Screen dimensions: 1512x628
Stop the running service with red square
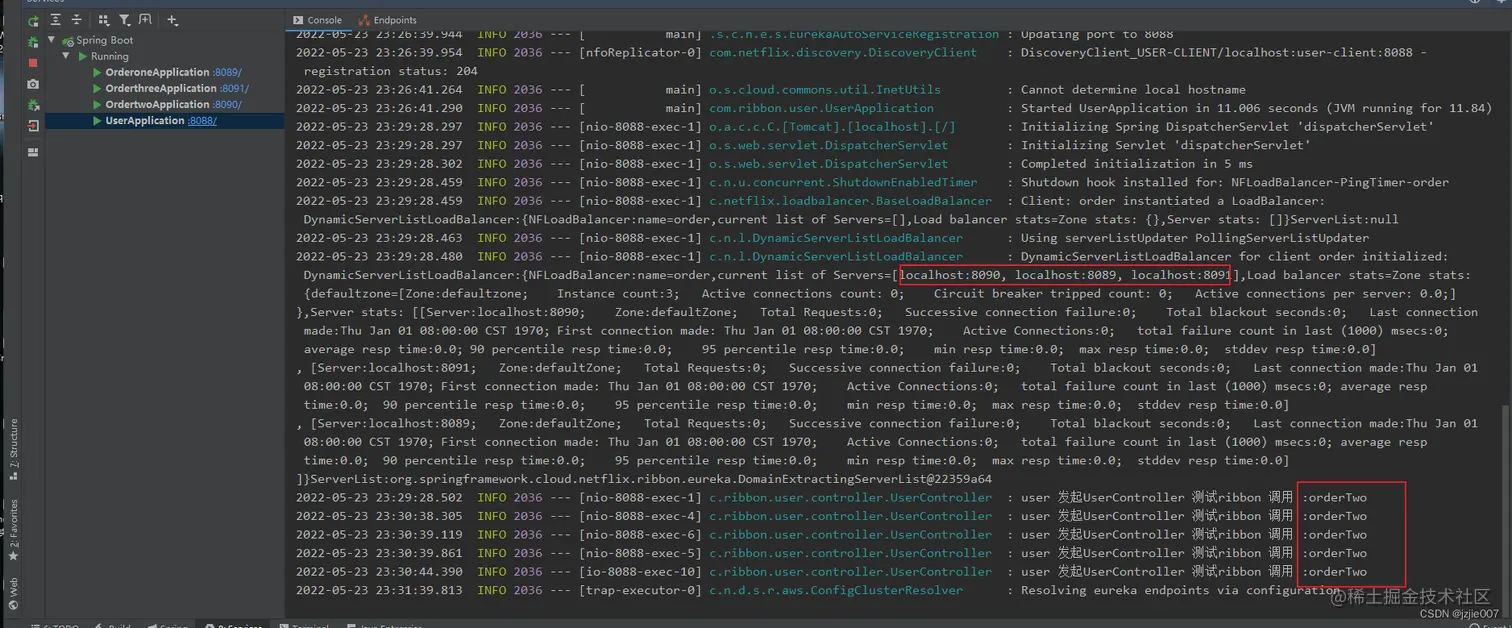(x=33, y=63)
